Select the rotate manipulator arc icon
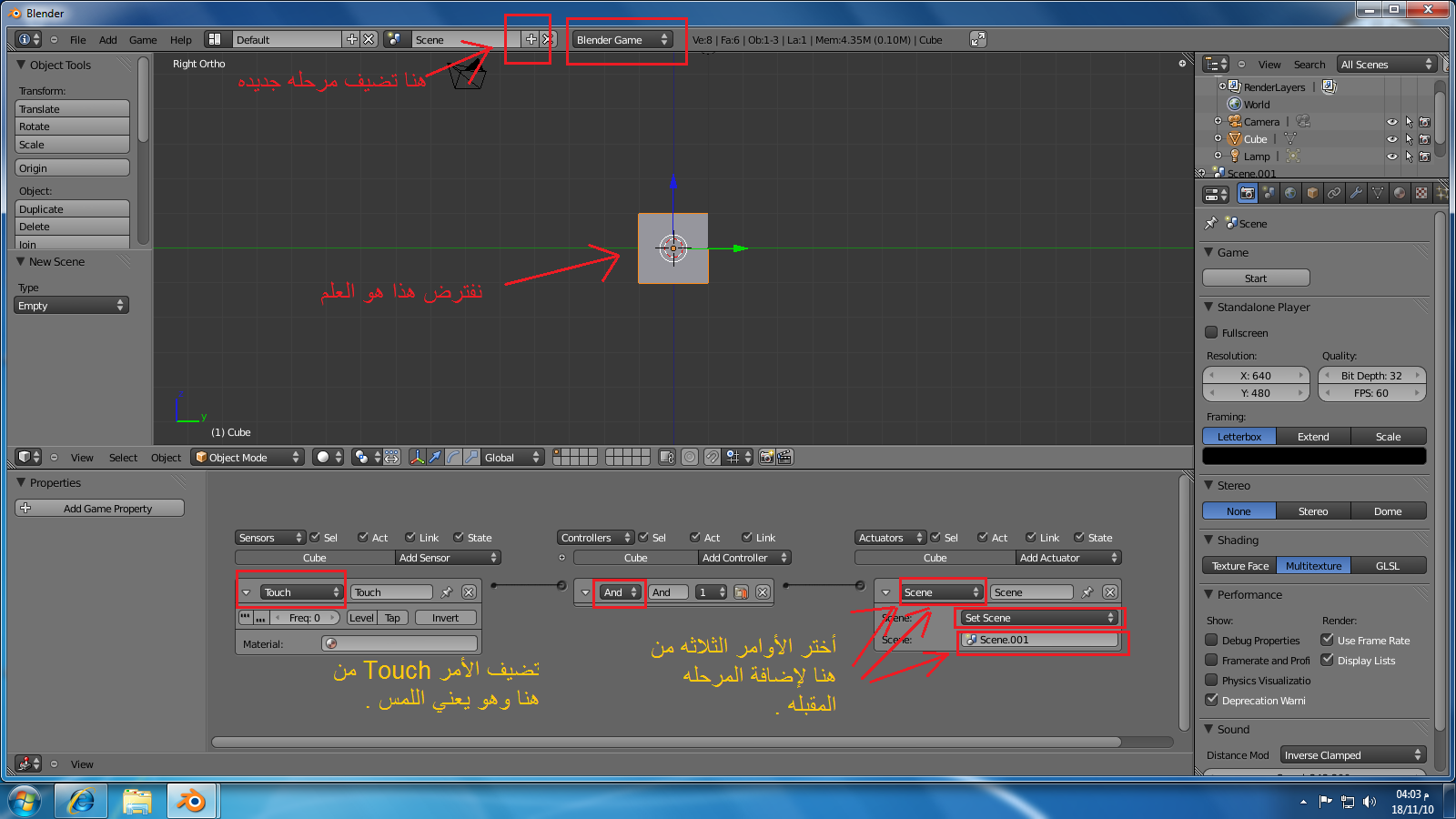This screenshot has height=819, width=1456. 453,457
